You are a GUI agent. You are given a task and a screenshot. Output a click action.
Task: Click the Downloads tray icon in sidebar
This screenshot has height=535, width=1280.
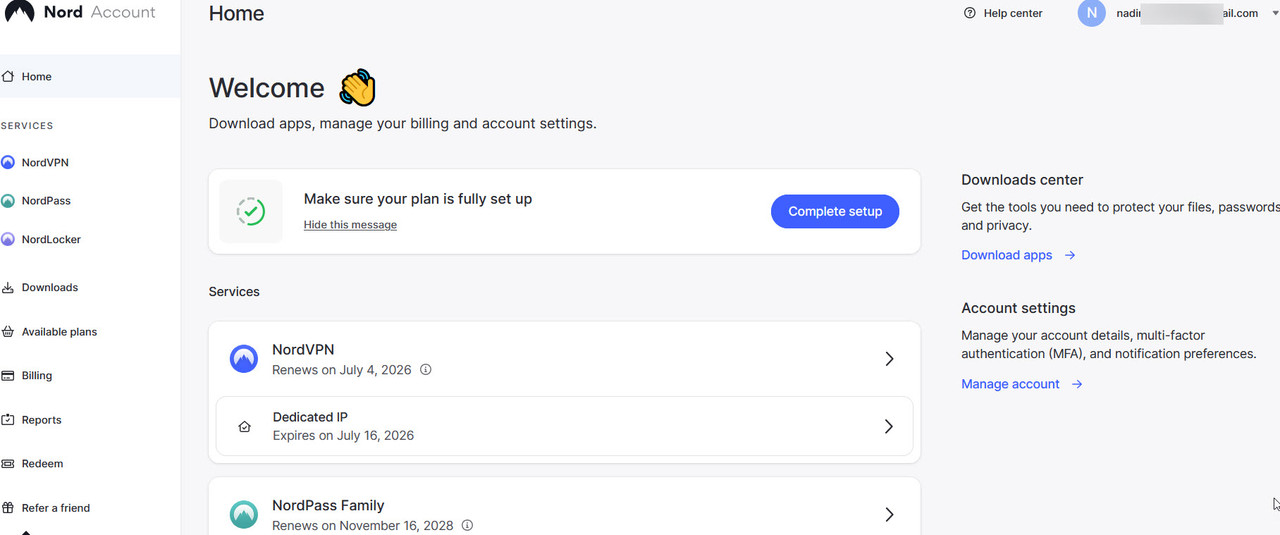(8, 288)
